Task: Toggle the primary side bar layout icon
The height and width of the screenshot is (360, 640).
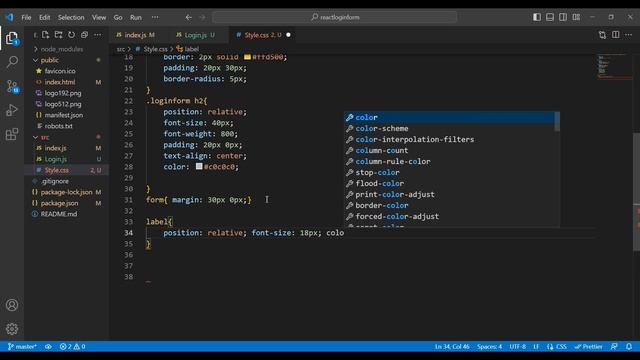Action: (537, 17)
